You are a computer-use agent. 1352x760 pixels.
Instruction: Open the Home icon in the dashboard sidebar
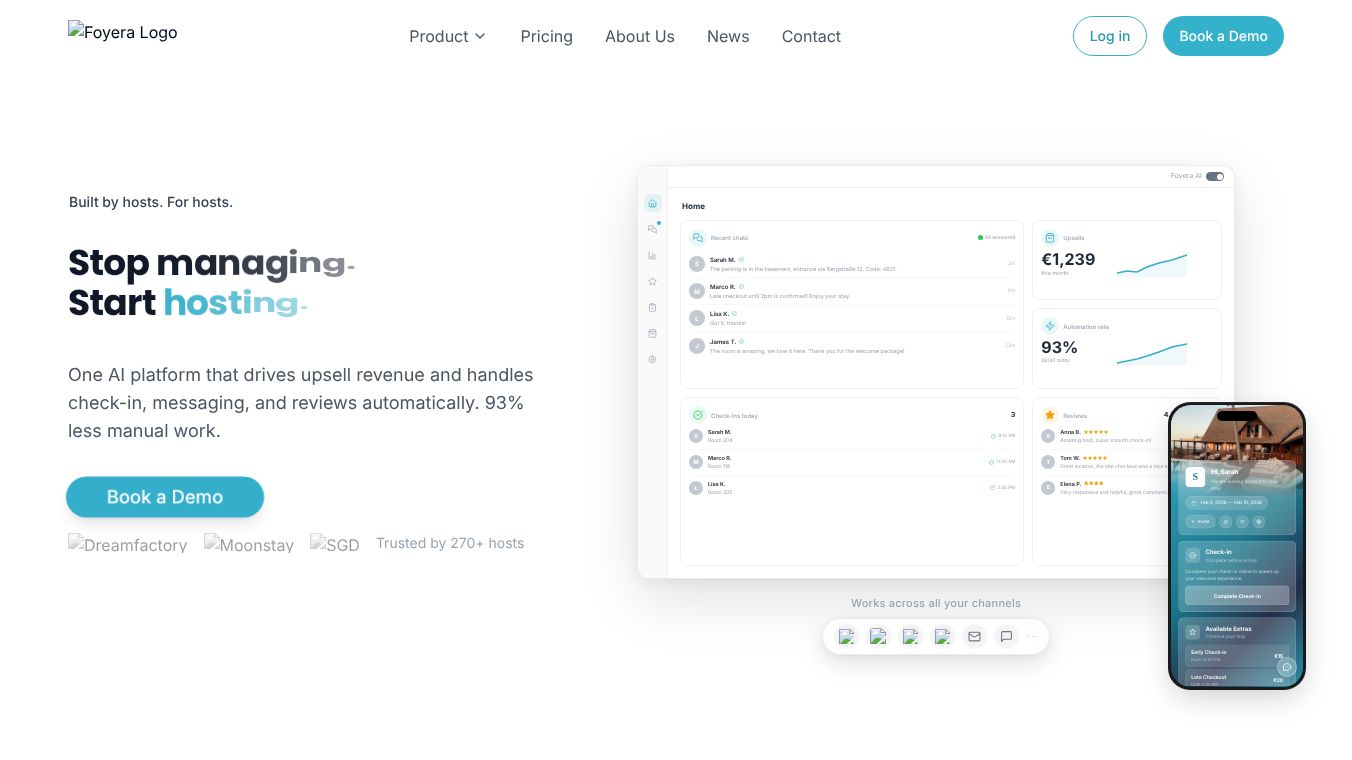(653, 203)
